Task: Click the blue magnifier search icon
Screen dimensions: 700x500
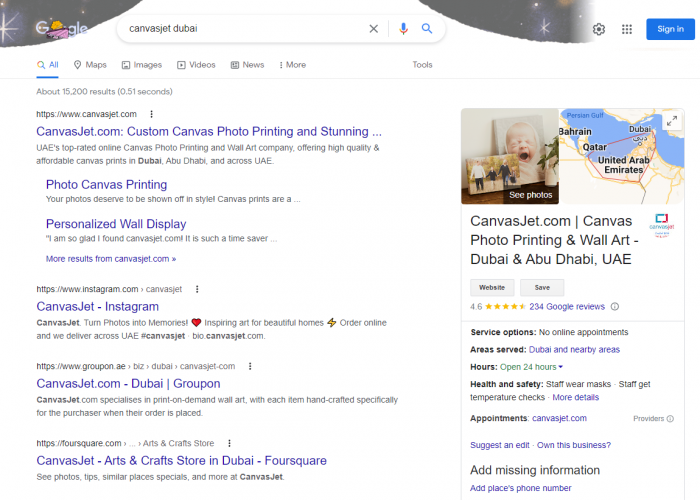Action: click(427, 29)
